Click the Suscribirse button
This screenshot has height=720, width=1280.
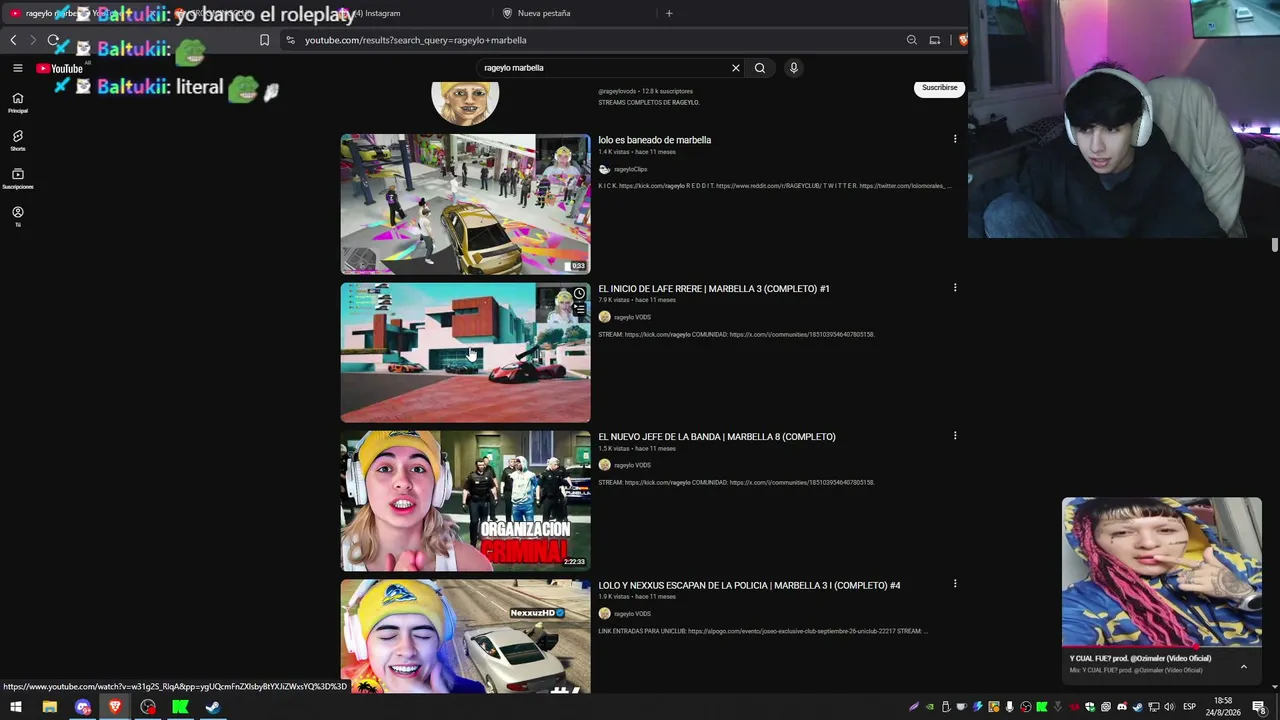point(939,88)
